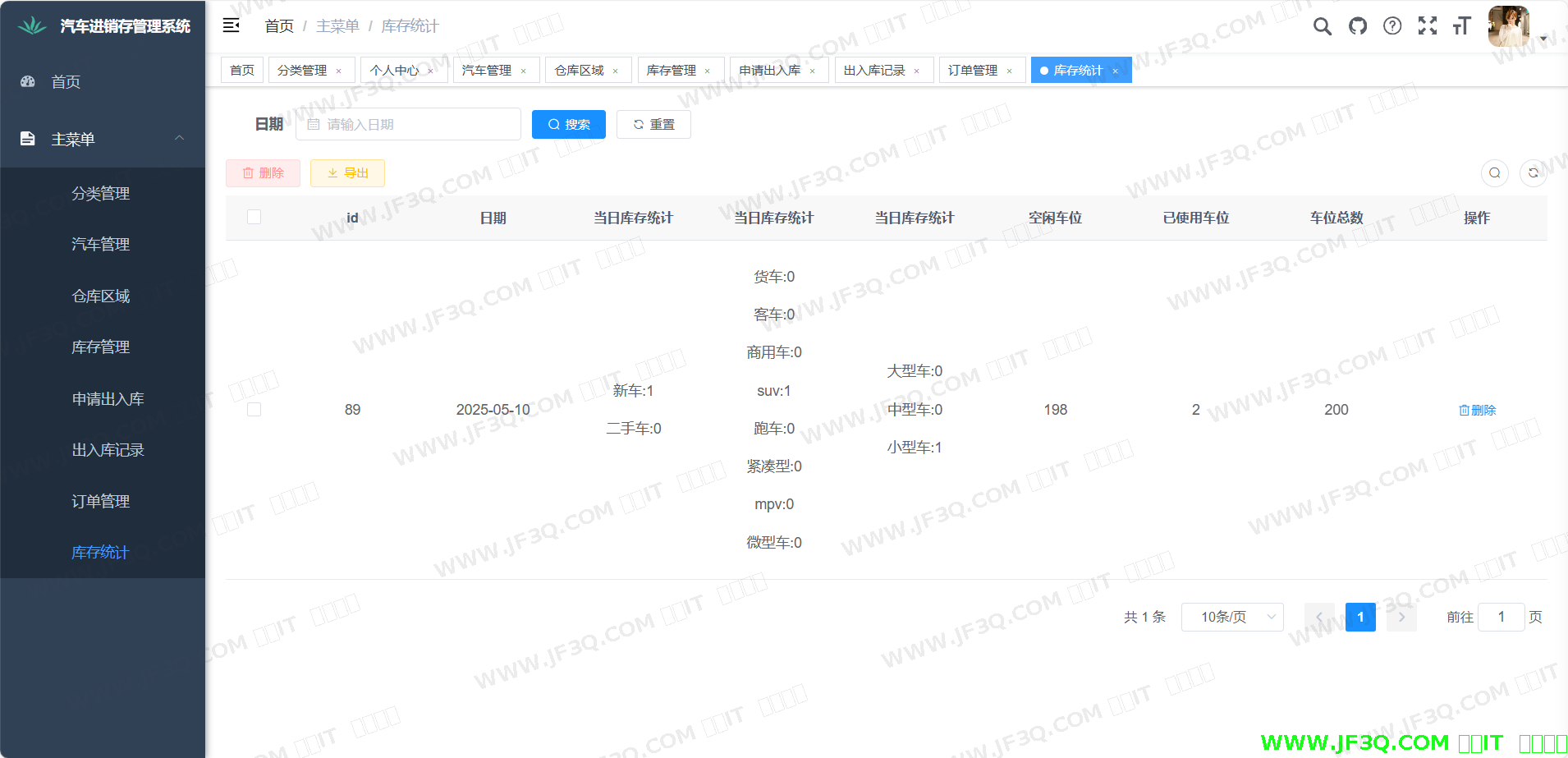Click the round refresh icon above table
Image resolution: width=1568 pixels, height=758 pixels.
click(1533, 173)
